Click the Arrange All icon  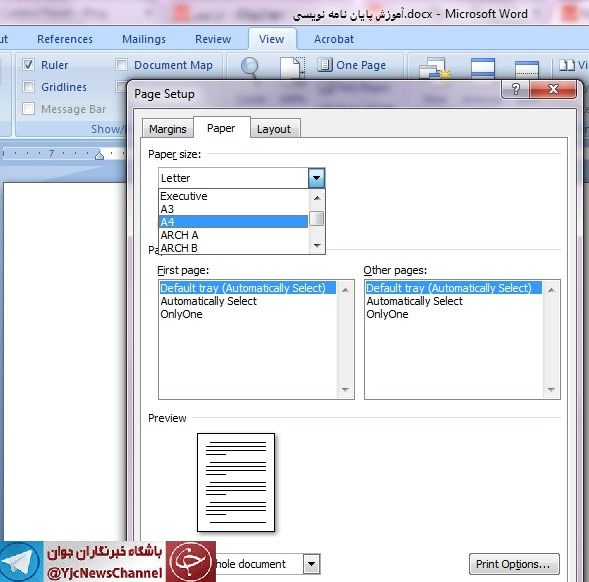pyautogui.click(x=483, y=68)
